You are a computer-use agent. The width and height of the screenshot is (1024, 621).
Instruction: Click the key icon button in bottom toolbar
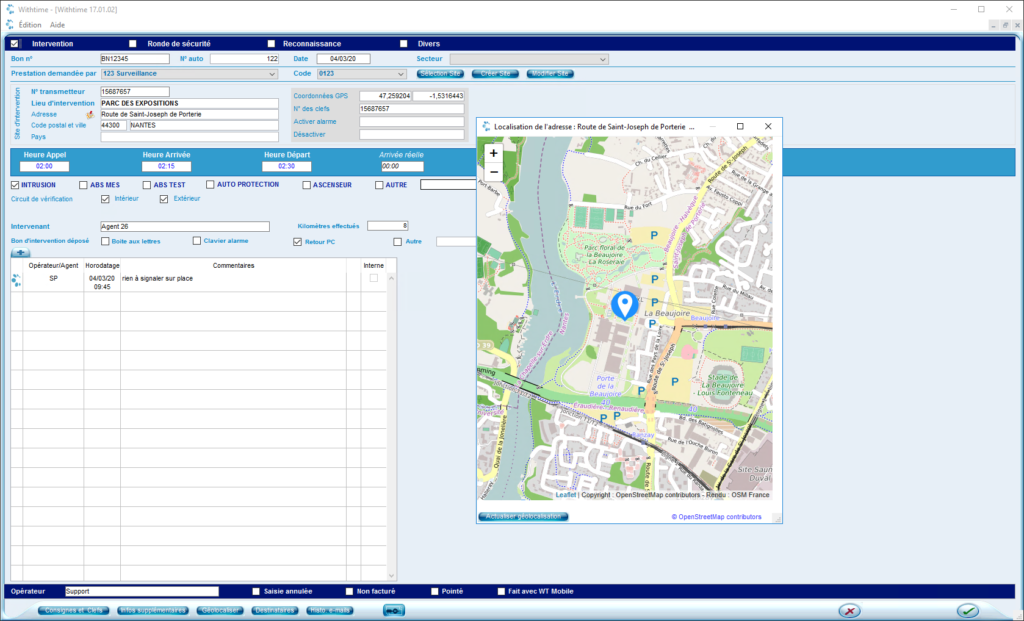coord(394,611)
